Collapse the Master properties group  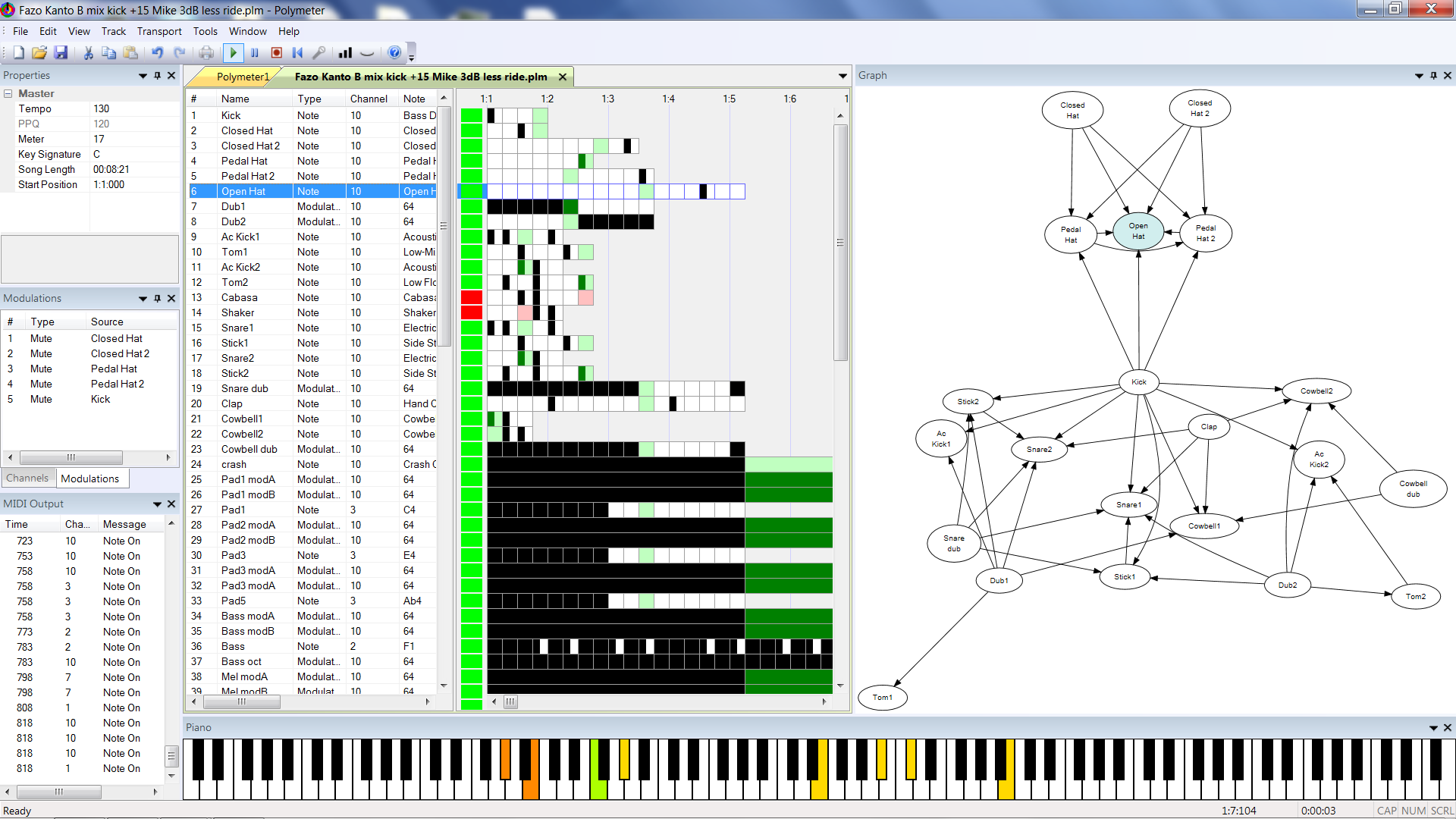tap(8, 93)
